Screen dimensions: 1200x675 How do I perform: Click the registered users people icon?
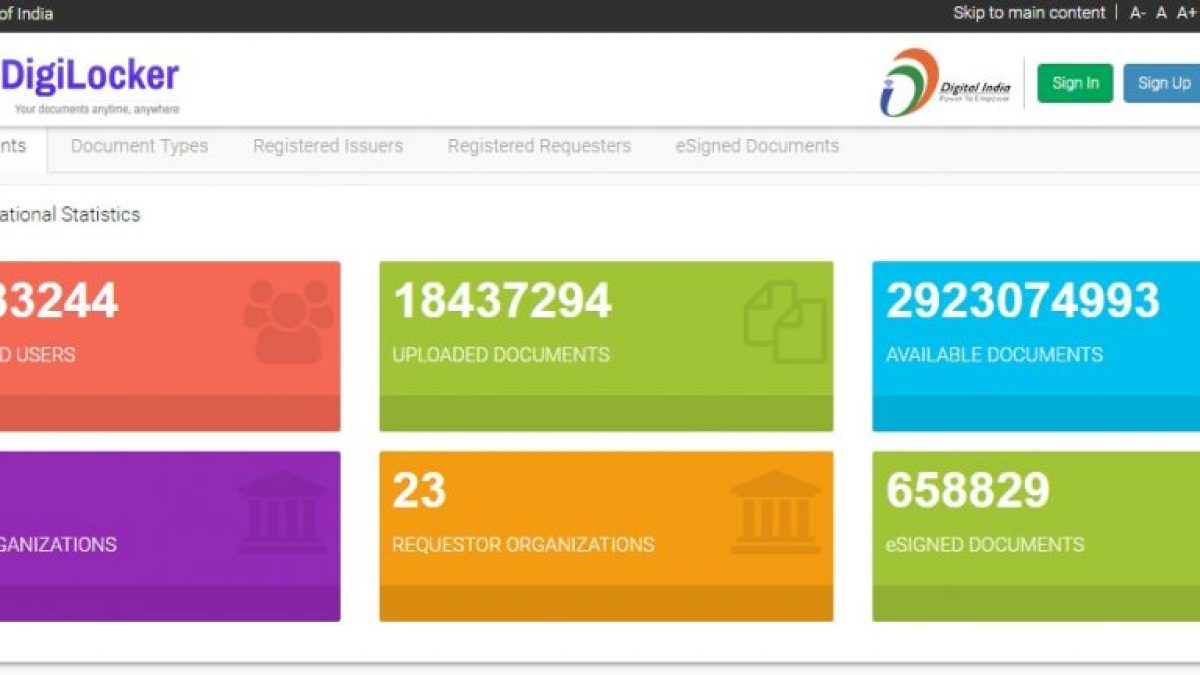(288, 321)
